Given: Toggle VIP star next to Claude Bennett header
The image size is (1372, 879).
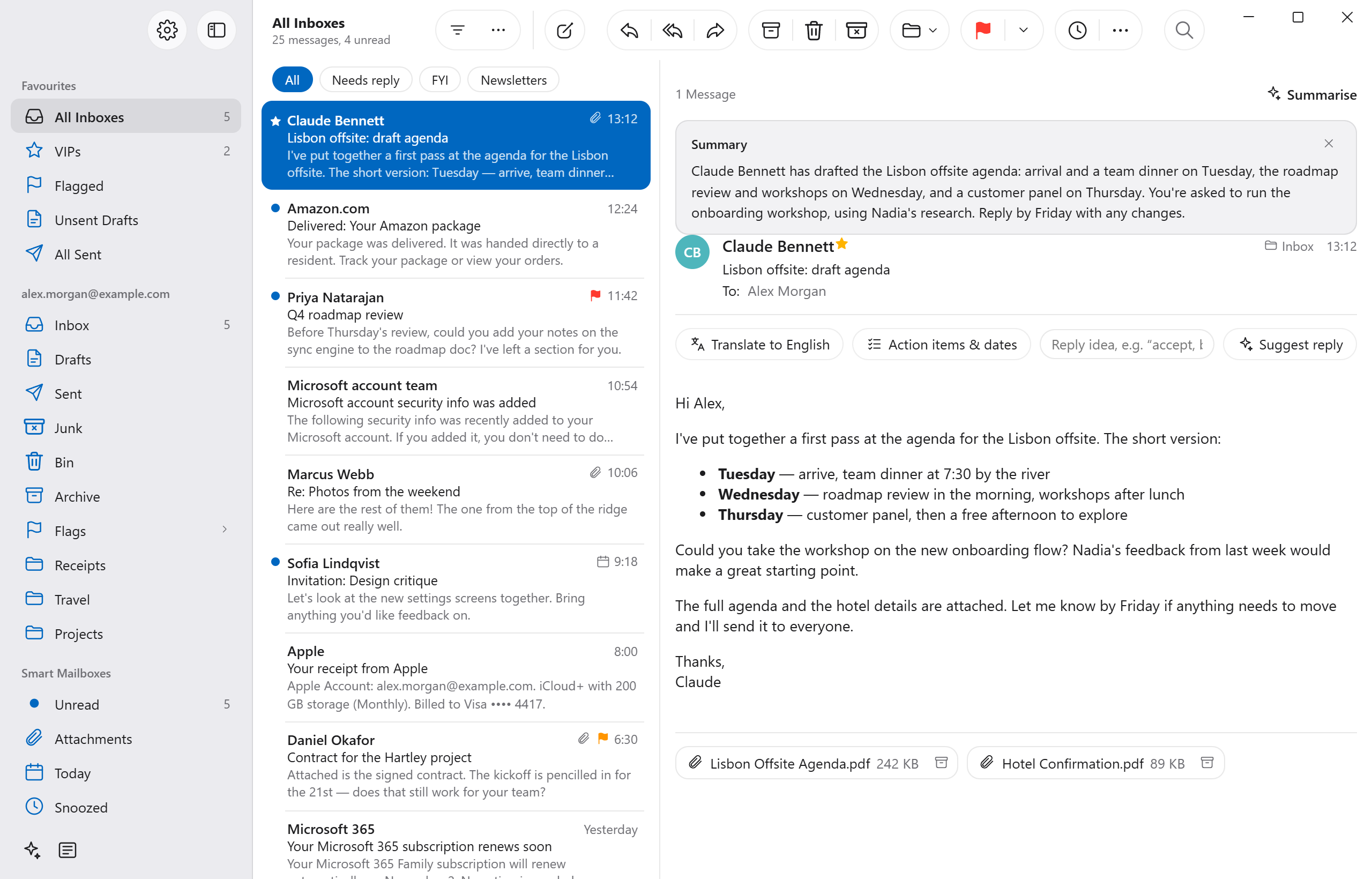Looking at the screenshot, I should tap(841, 244).
